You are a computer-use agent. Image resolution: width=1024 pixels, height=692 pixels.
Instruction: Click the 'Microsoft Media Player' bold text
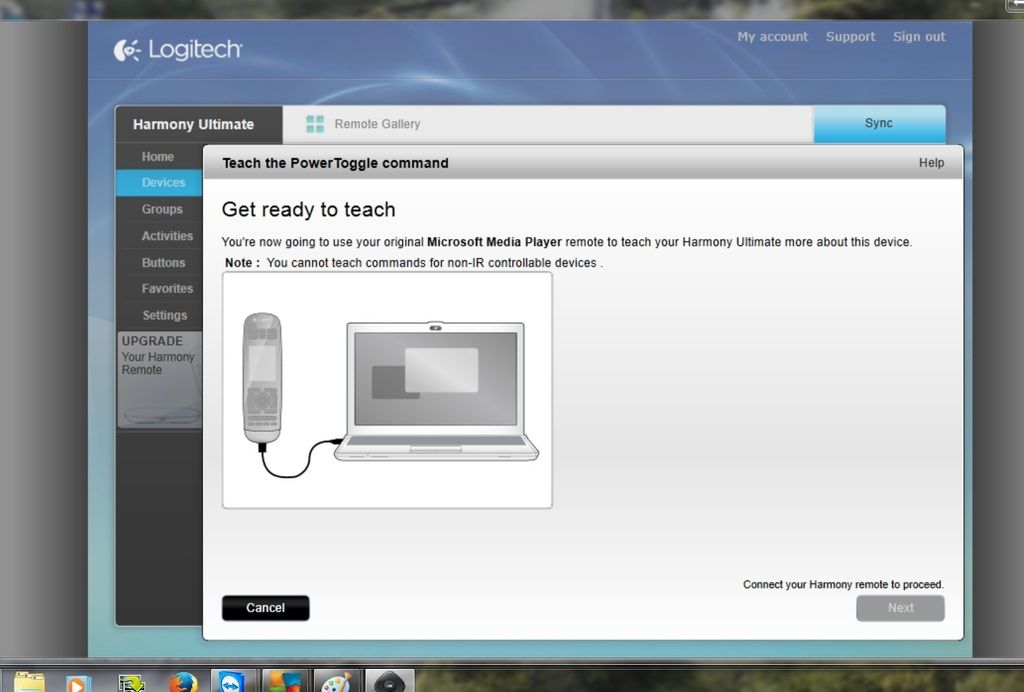tap(494, 242)
